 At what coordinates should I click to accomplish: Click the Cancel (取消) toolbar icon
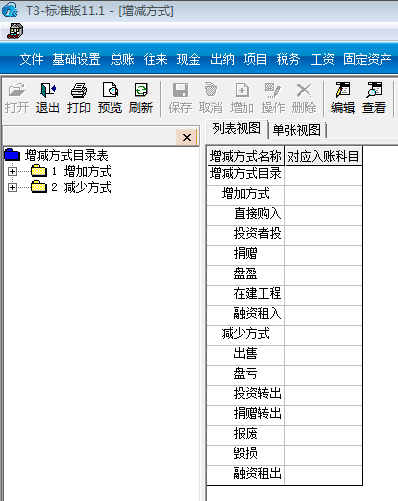[x=211, y=98]
